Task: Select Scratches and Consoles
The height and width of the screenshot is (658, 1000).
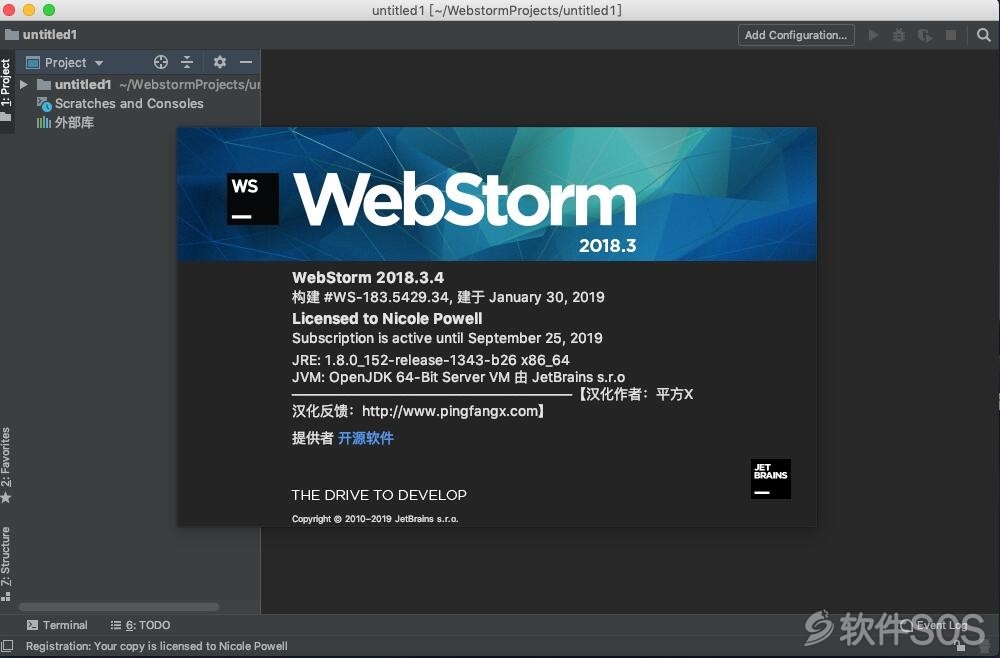Action: click(129, 103)
